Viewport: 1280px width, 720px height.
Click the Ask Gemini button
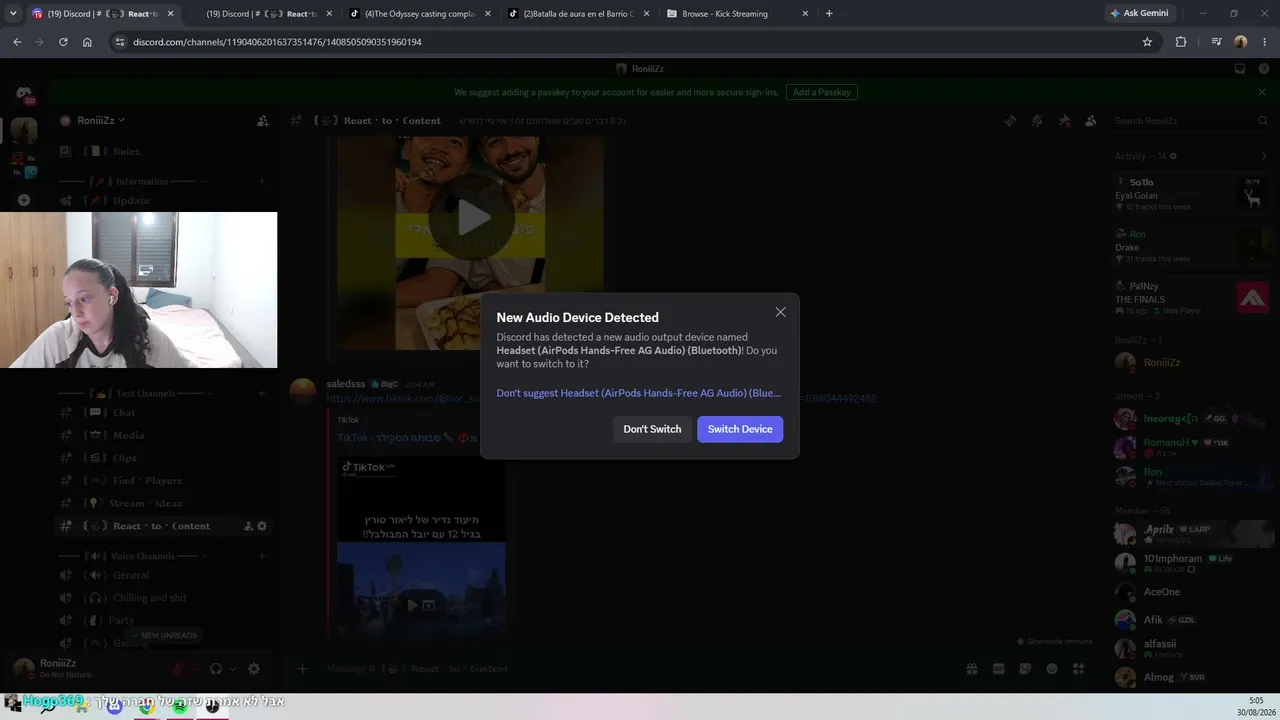[x=1138, y=14]
